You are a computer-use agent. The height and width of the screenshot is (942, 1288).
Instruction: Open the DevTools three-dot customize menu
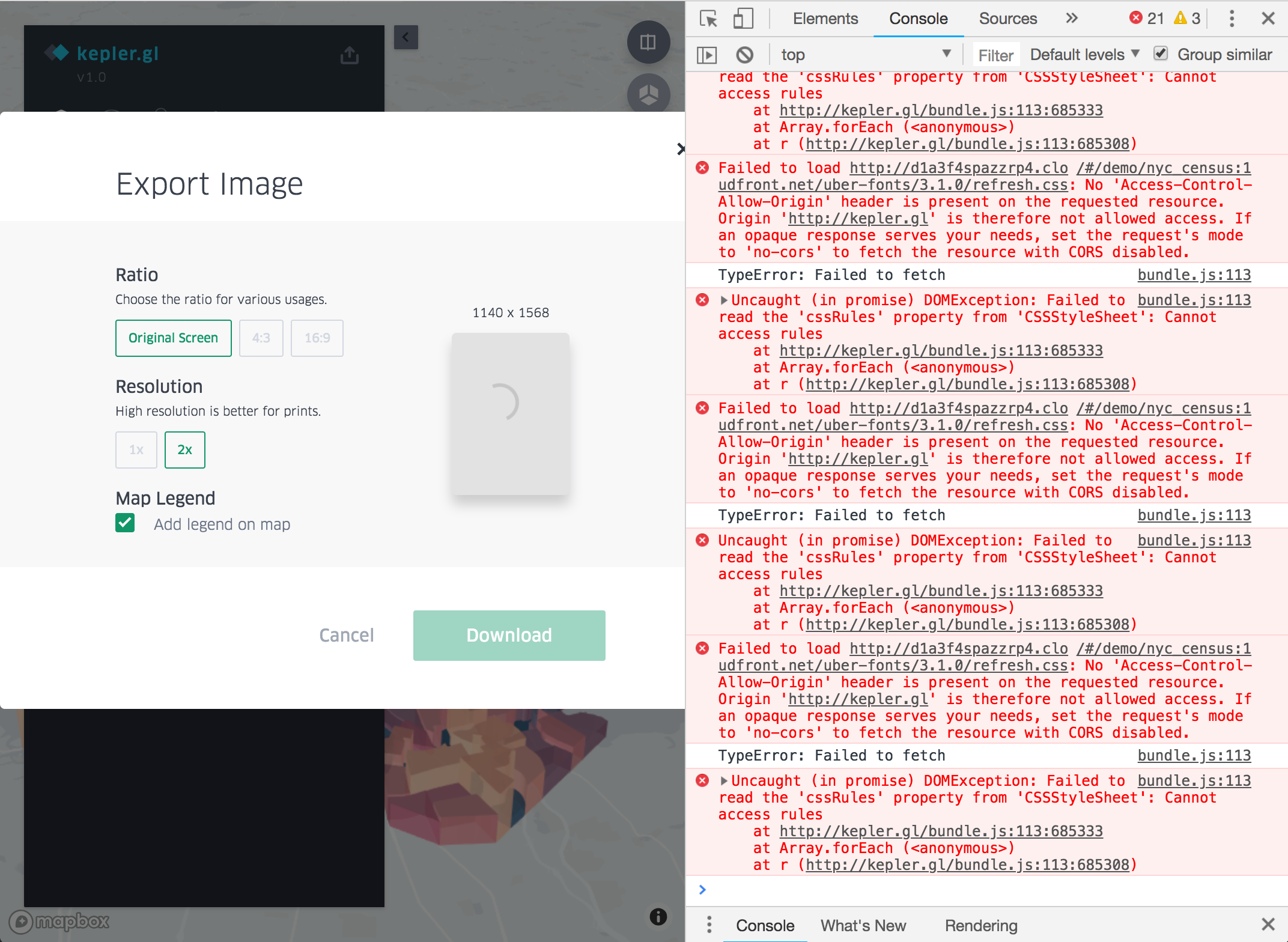pyautogui.click(x=1231, y=19)
